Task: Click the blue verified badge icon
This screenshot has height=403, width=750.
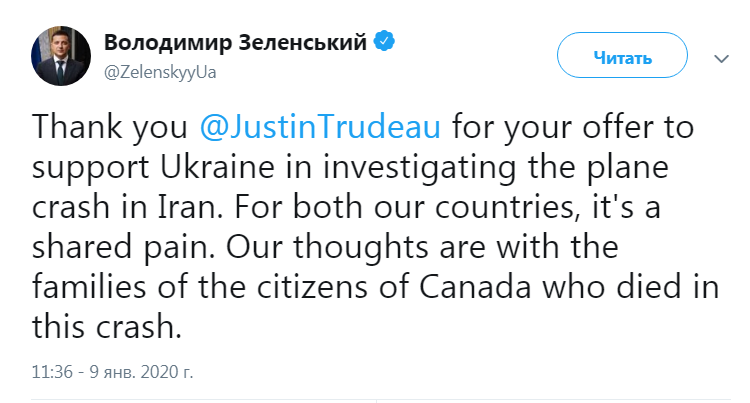Action: pos(385,43)
